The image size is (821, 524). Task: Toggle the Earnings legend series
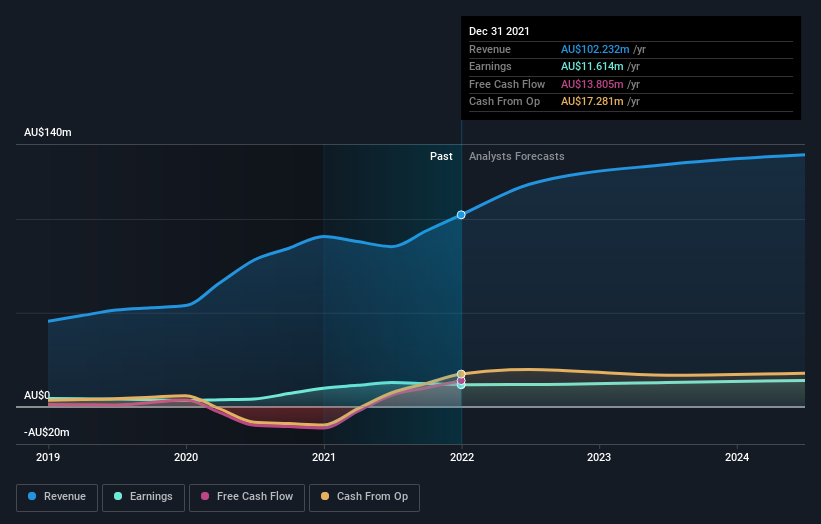pyautogui.click(x=143, y=497)
